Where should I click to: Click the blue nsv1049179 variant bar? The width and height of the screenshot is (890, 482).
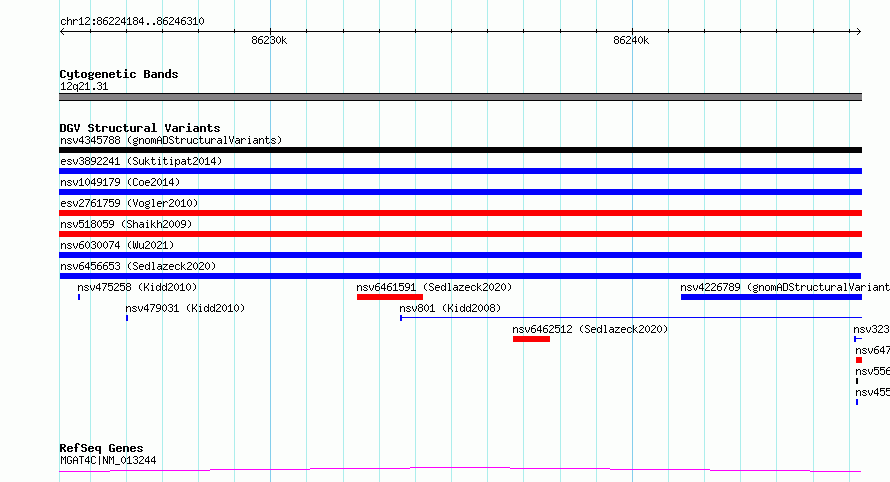(460, 192)
